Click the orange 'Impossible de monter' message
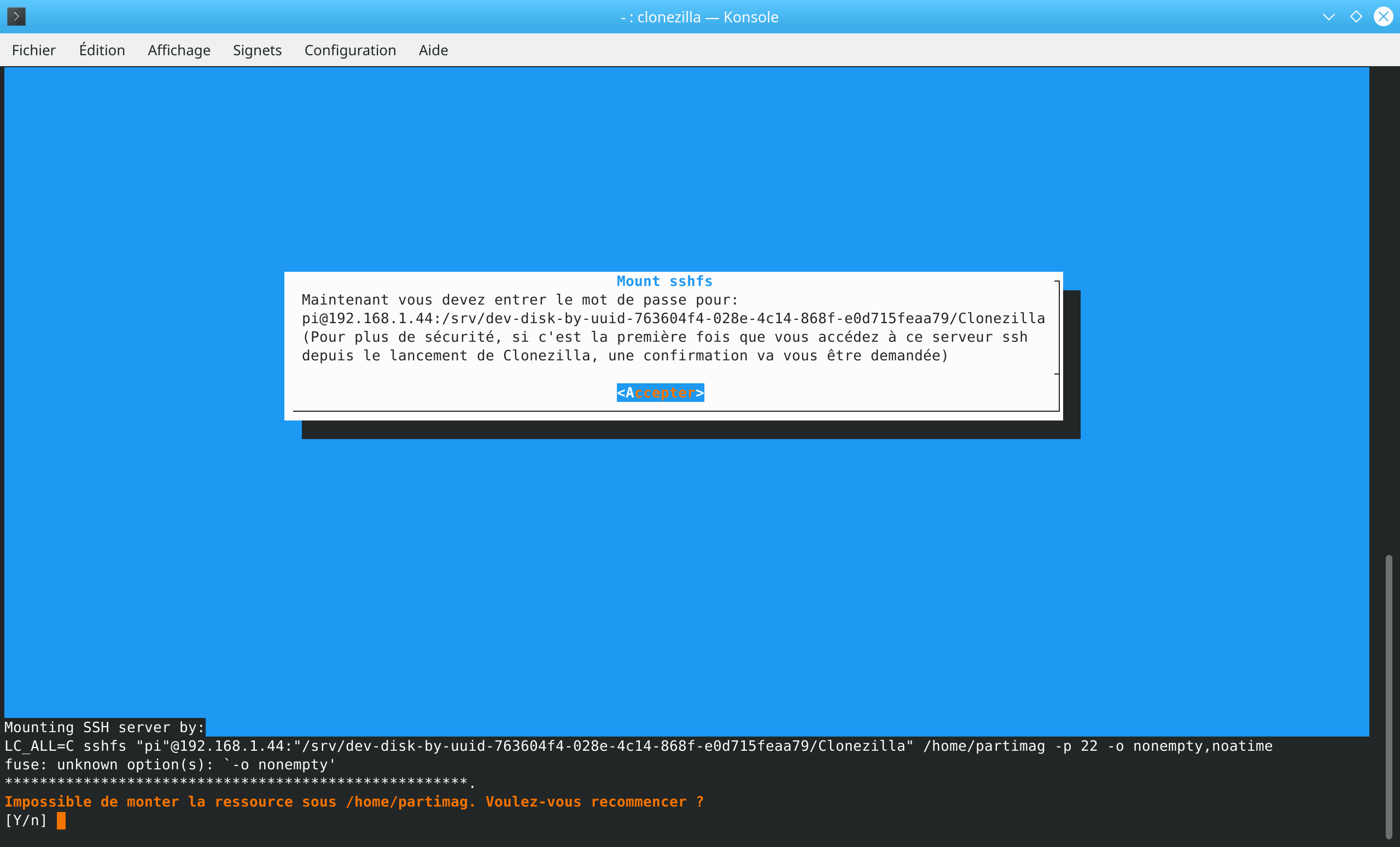This screenshot has height=847, width=1400. [x=354, y=802]
